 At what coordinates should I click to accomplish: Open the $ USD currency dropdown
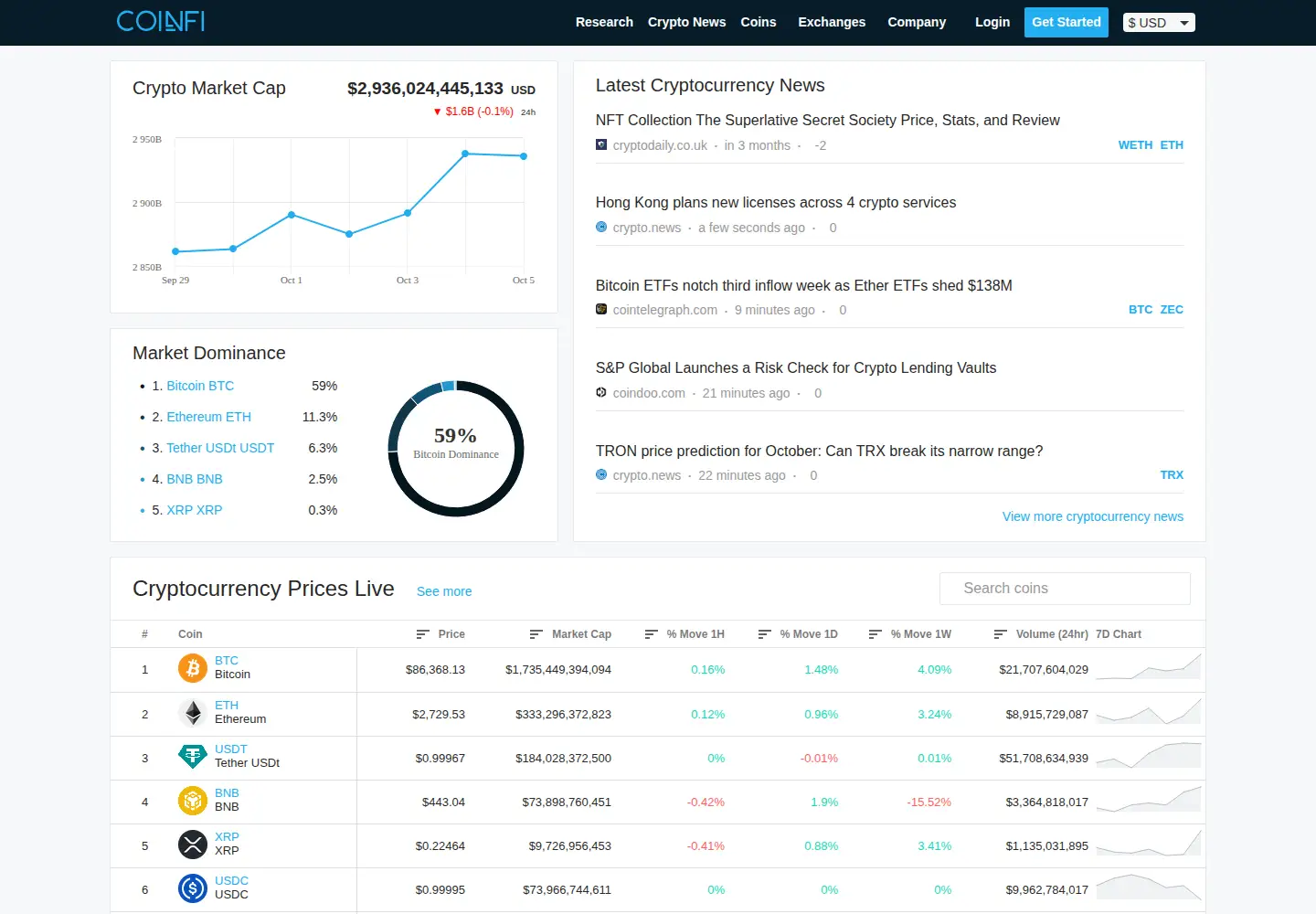click(x=1159, y=23)
